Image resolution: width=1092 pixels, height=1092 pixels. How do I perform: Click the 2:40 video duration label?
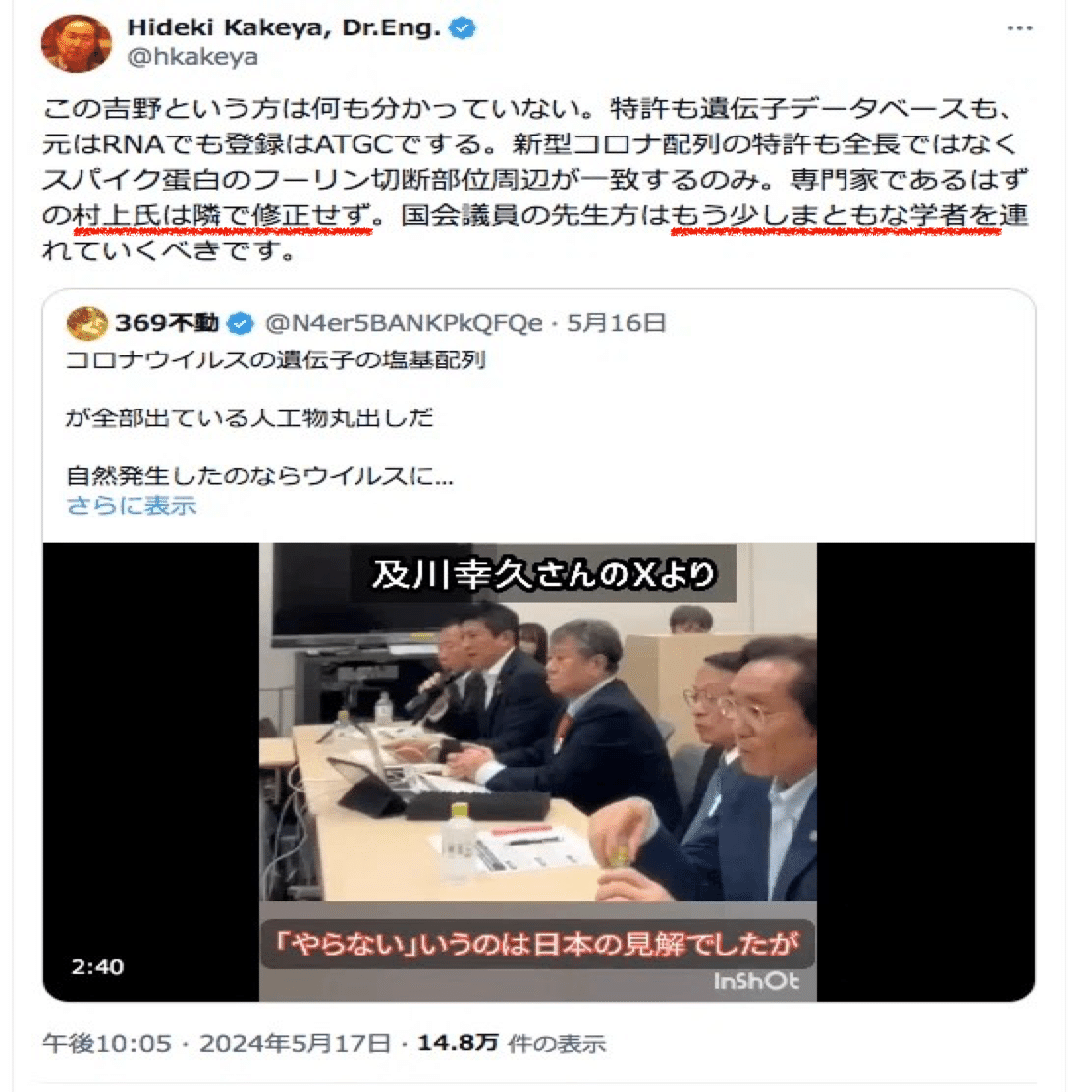(x=97, y=966)
